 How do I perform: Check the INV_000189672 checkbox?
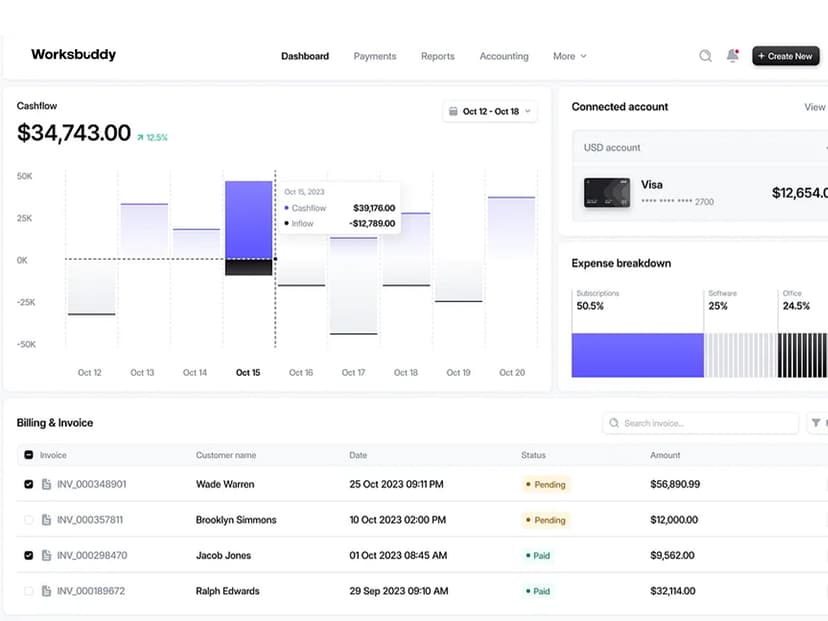click(29, 591)
